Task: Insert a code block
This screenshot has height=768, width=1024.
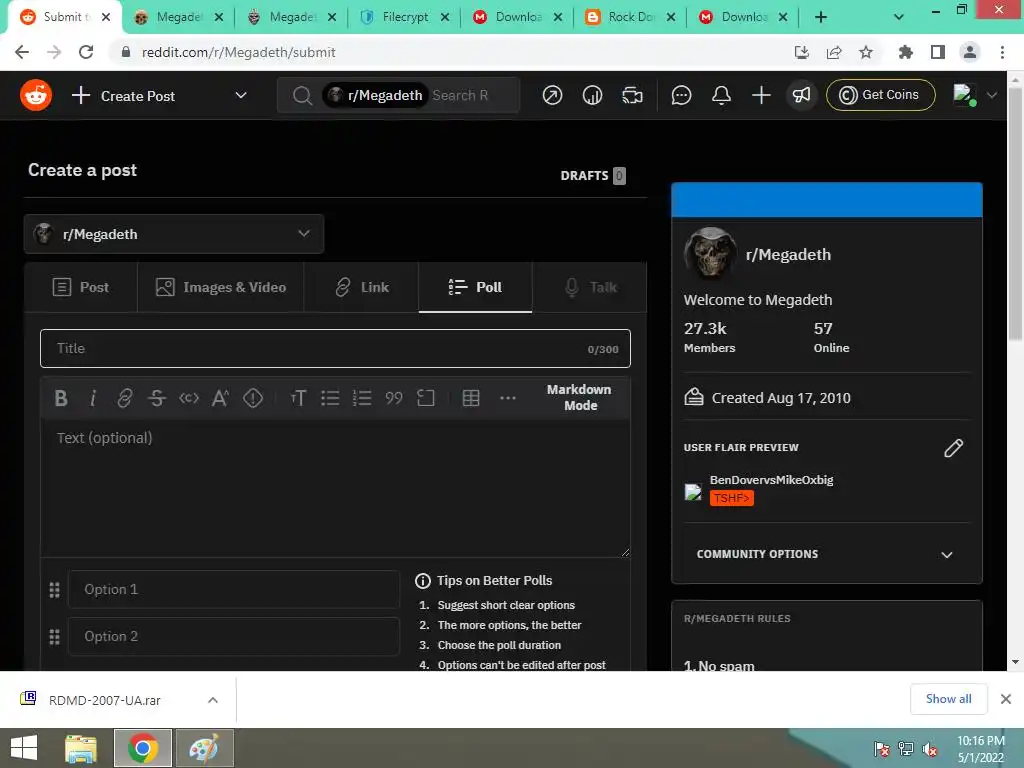Action: click(x=426, y=398)
